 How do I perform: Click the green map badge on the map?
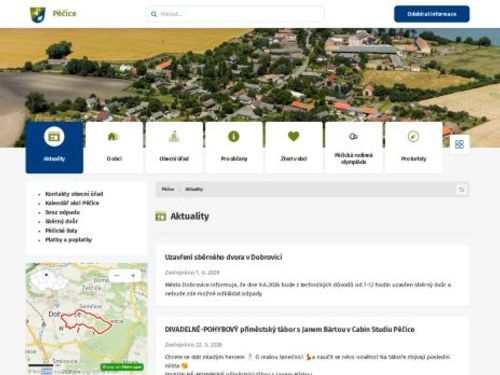(x=122, y=367)
